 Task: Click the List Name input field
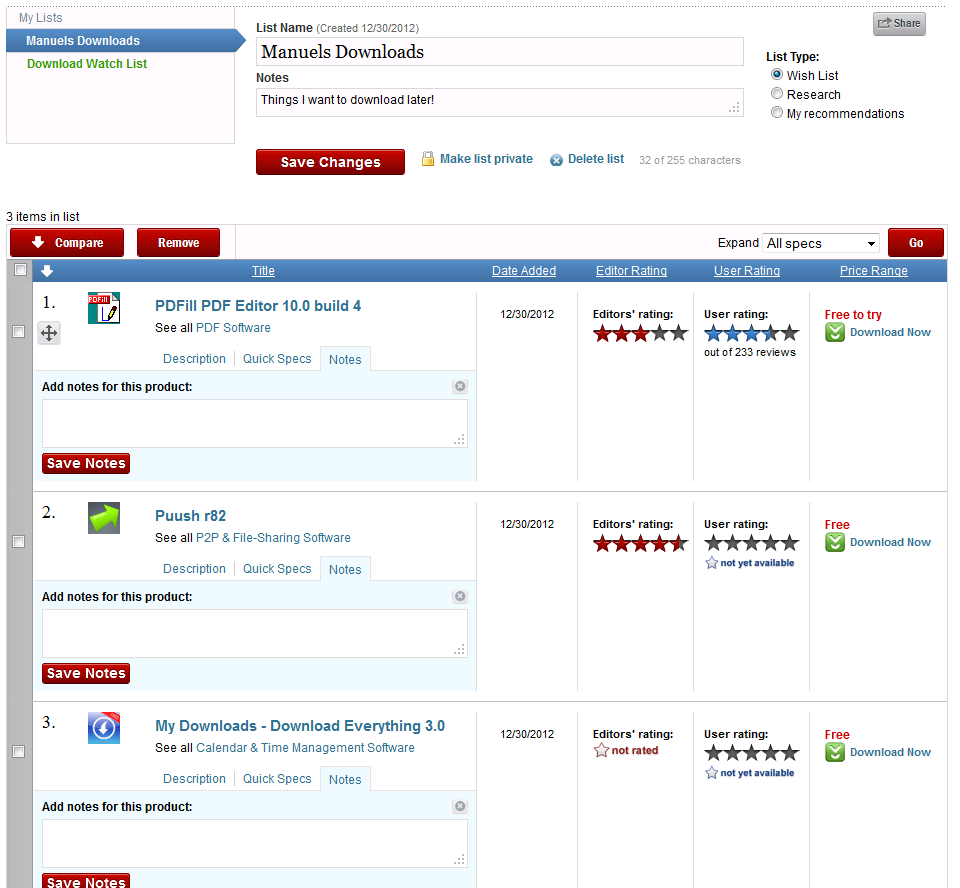tap(500, 52)
